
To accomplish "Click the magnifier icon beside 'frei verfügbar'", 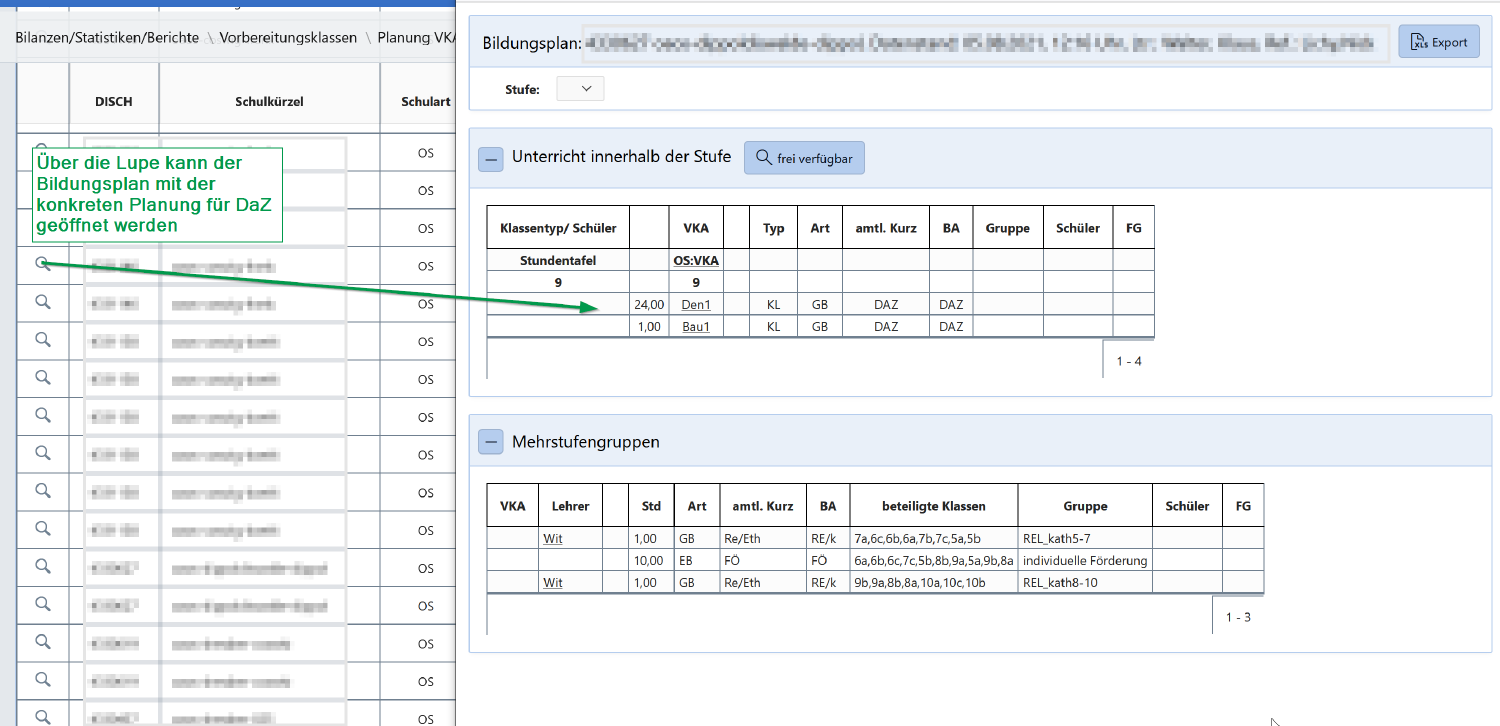I will [x=763, y=158].
